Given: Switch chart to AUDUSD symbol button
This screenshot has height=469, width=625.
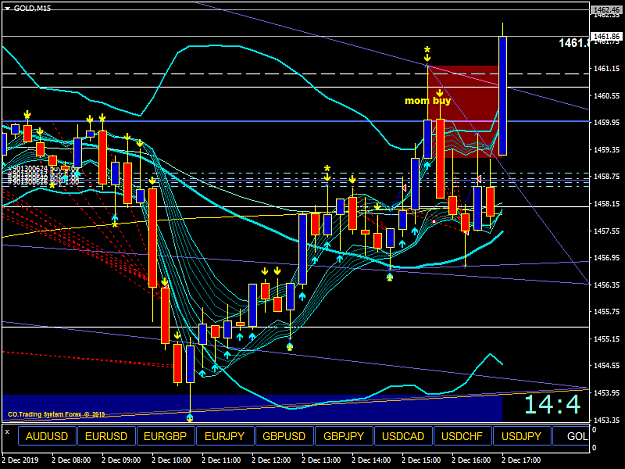Looking at the screenshot, I should (x=47, y=436).
